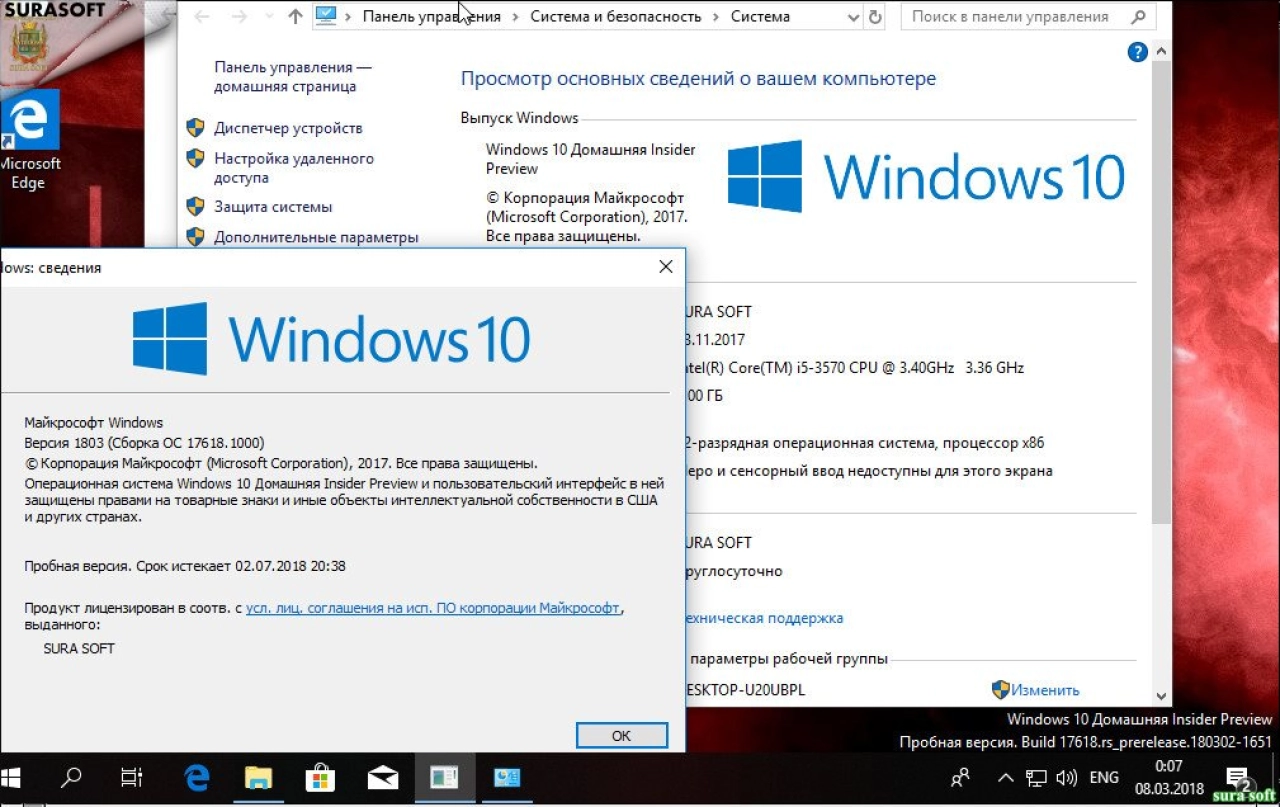This screenshot has height=807, width=1280.
Task: Click shield icon beside Дополнительные параметры
Action: (195, 237)
